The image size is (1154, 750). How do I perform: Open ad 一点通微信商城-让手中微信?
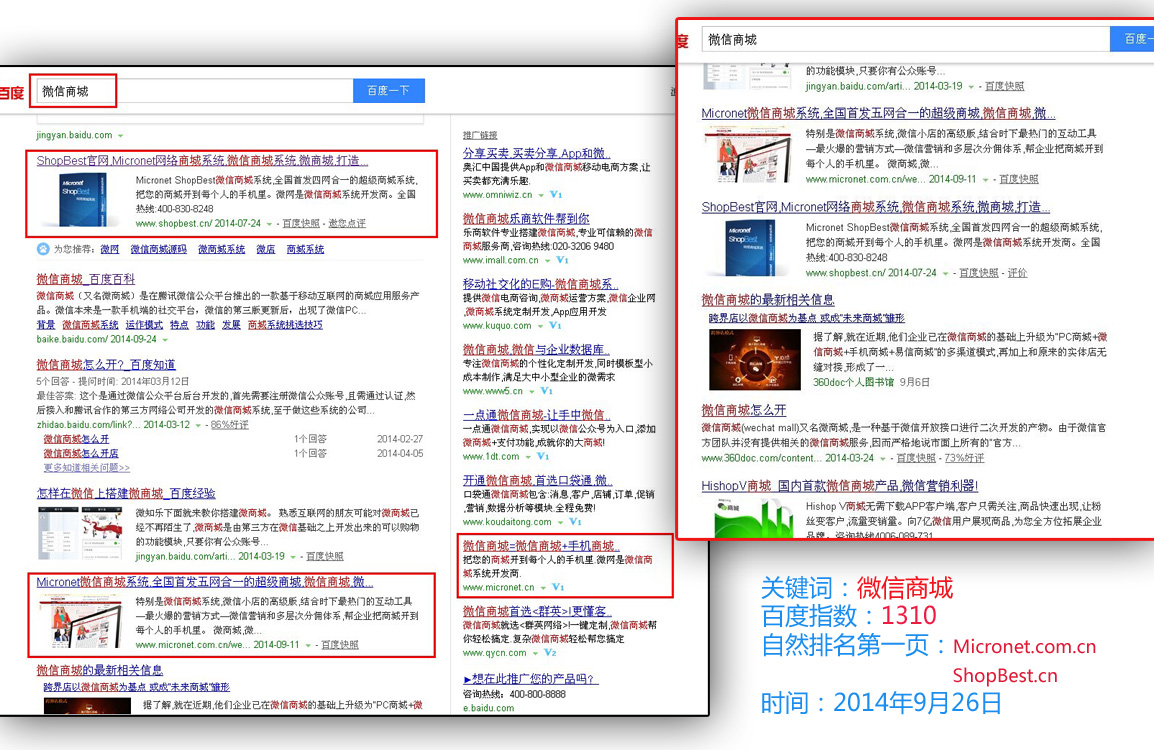[537, 415]
